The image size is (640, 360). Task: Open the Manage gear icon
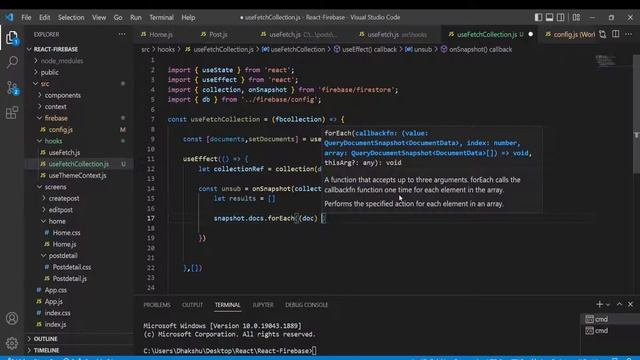coord(12,343)
